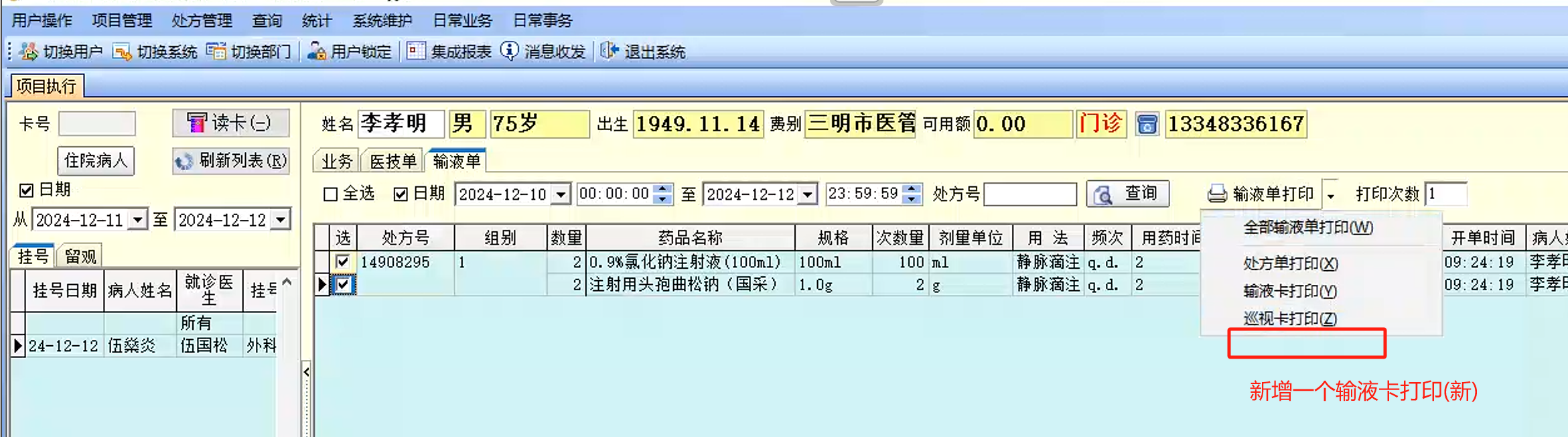Image resolution: width=1568 pixels, height=437 pixels.
Task: Switch to the 业务 tab
Action: [x=336, y=162]
